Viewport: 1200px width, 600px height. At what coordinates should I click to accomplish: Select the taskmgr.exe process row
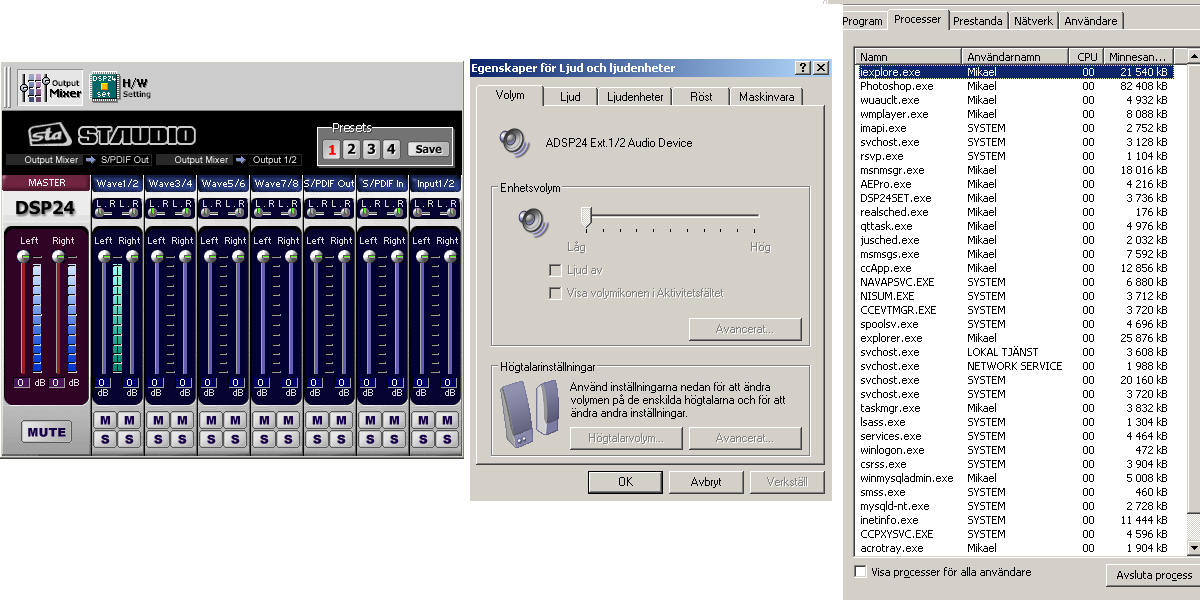click(1016, 408)
